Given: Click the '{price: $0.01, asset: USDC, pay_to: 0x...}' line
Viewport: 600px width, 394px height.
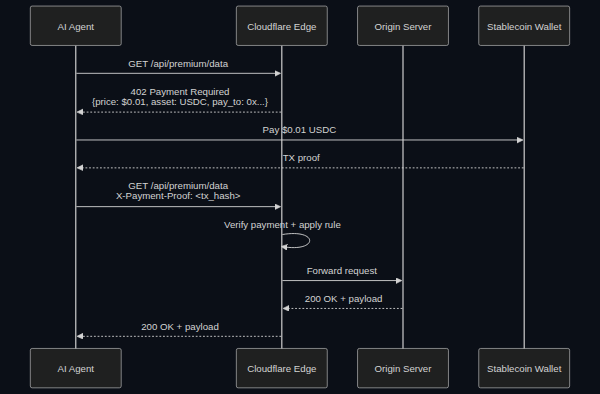Looking at the screenshot, I should coord(180,102).
